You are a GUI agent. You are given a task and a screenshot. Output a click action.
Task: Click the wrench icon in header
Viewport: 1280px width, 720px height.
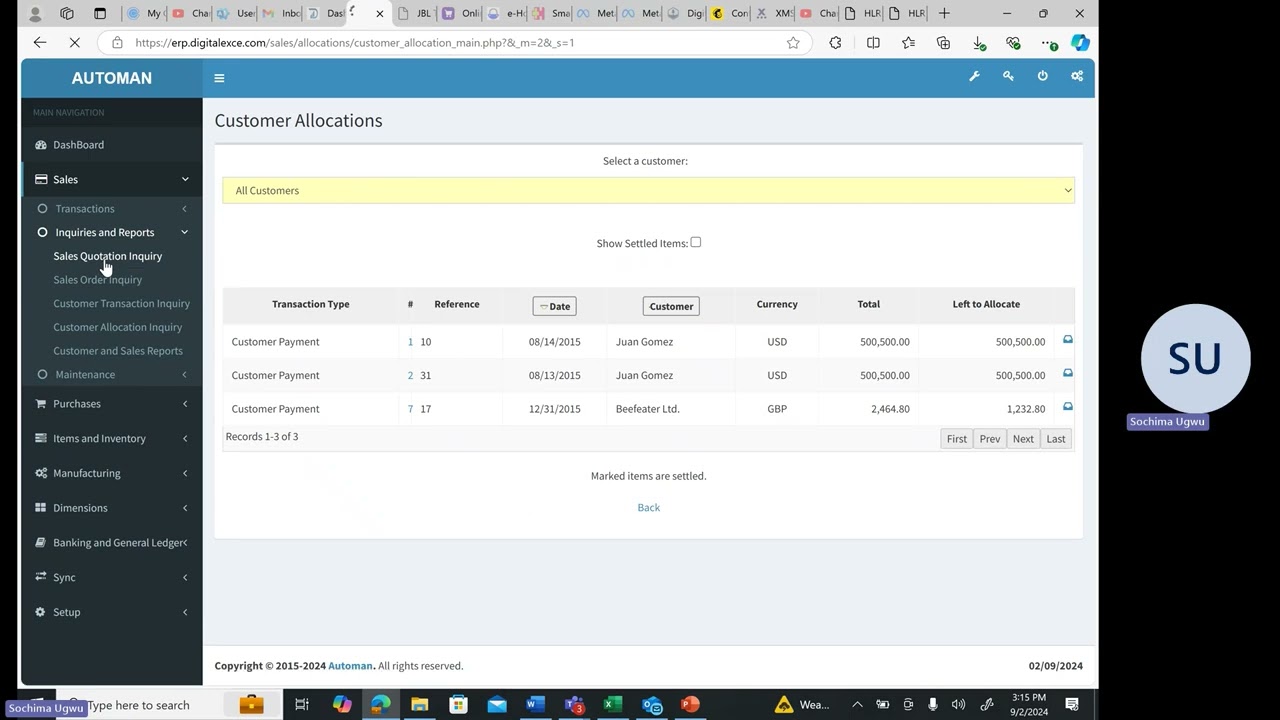click(x=974, y=76)
